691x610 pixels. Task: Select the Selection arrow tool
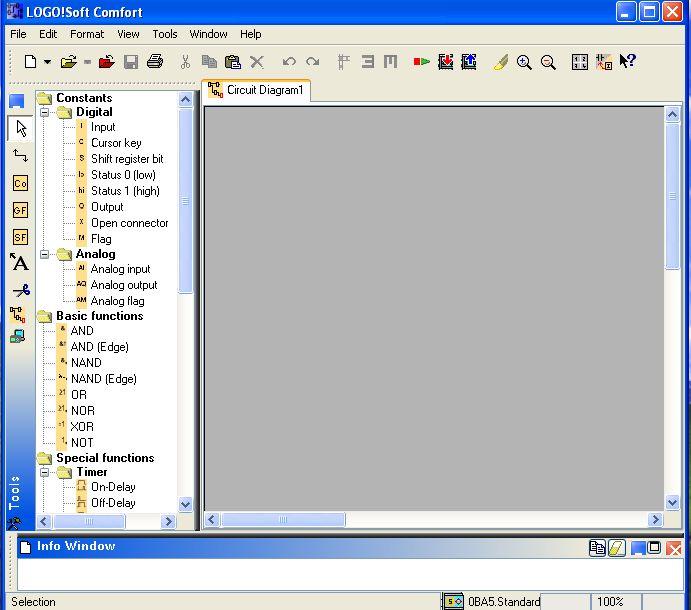coord(21,128)
